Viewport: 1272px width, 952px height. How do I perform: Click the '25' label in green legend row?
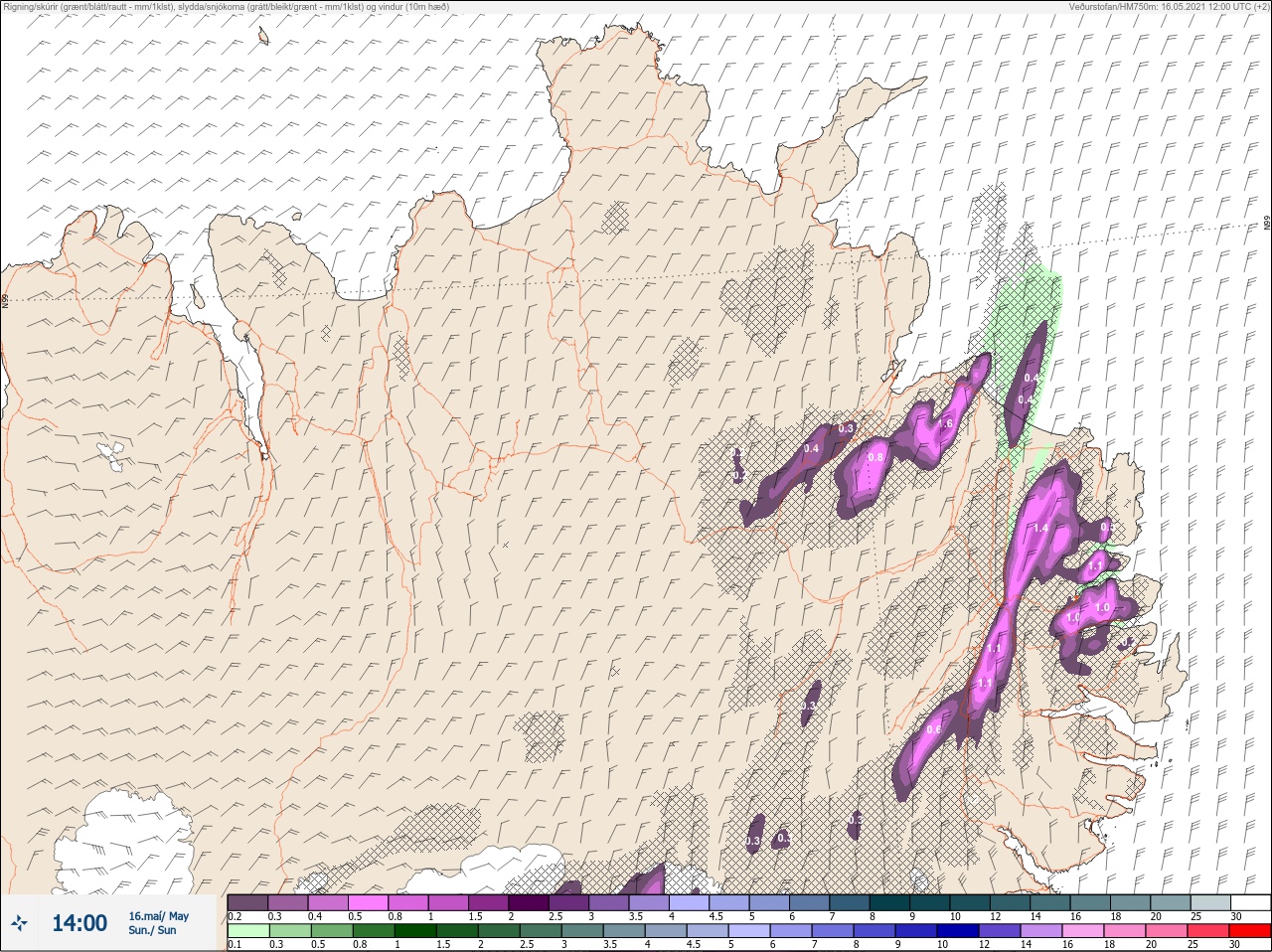(1193, 944)
